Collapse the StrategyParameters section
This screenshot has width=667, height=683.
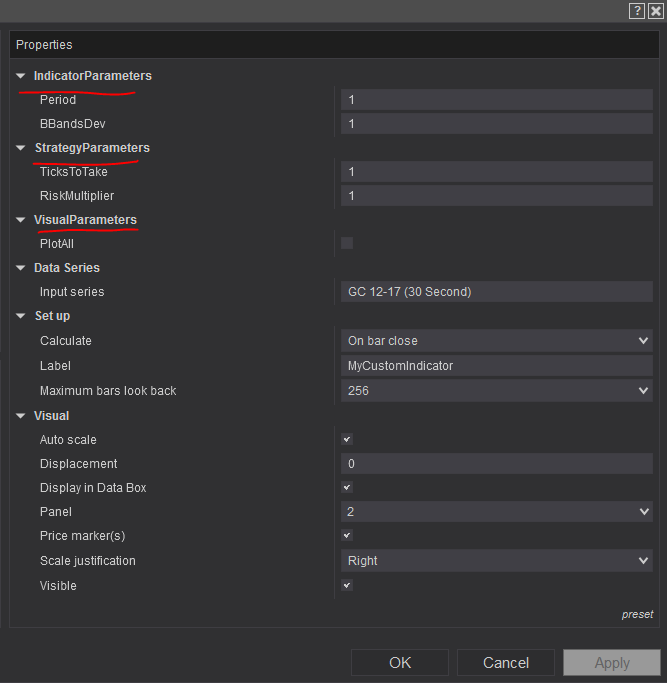[x=21, y=148]
